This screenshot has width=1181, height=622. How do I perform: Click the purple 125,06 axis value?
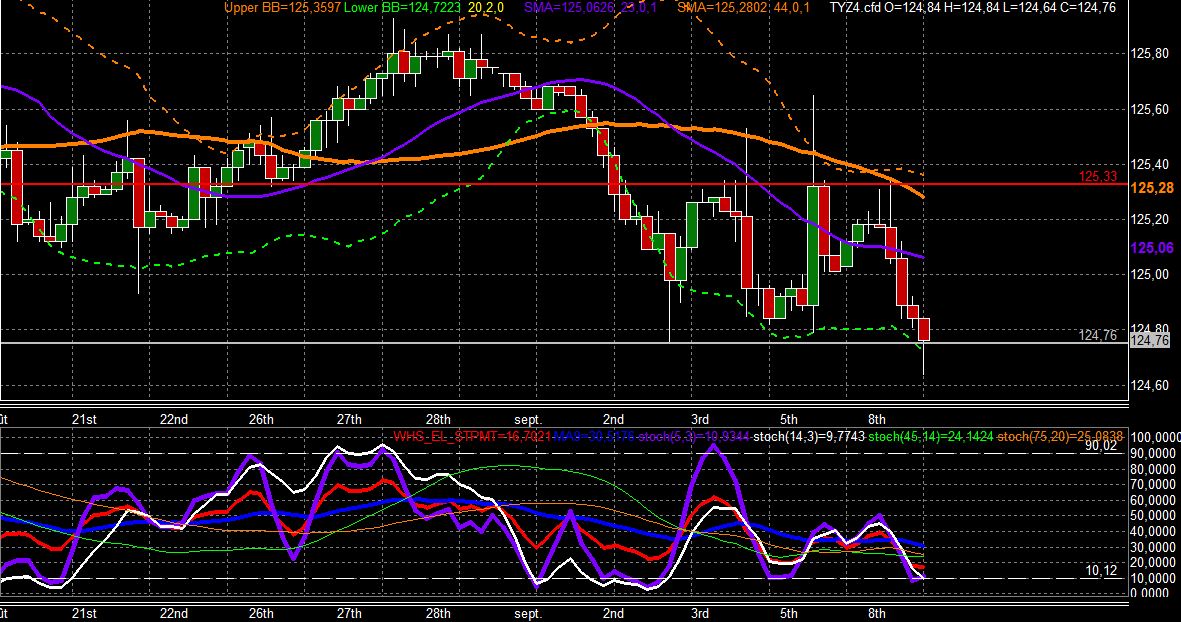click(1152, 248)
